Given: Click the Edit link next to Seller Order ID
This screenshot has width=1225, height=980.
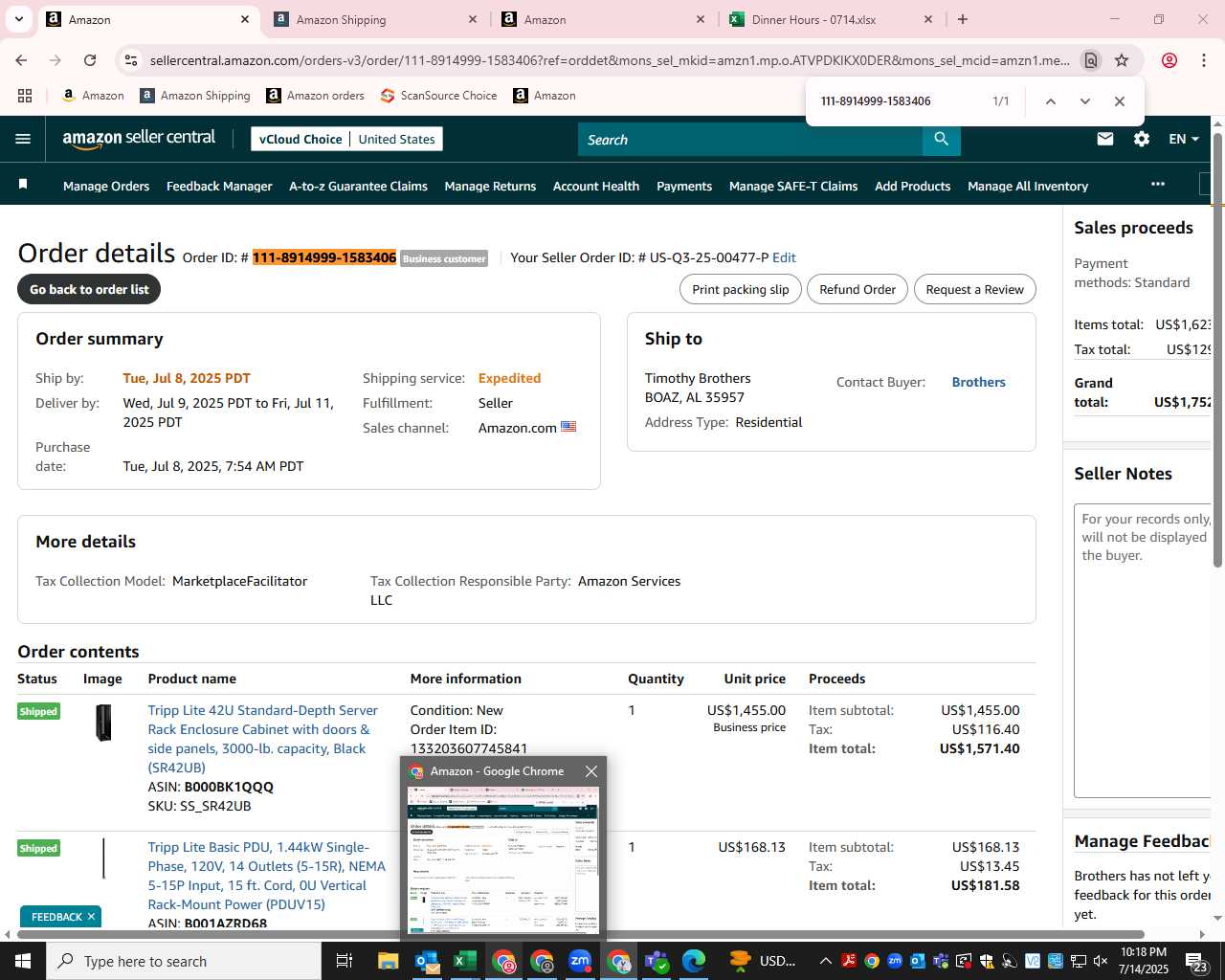Looking at the screenshot, I should 784,257.
